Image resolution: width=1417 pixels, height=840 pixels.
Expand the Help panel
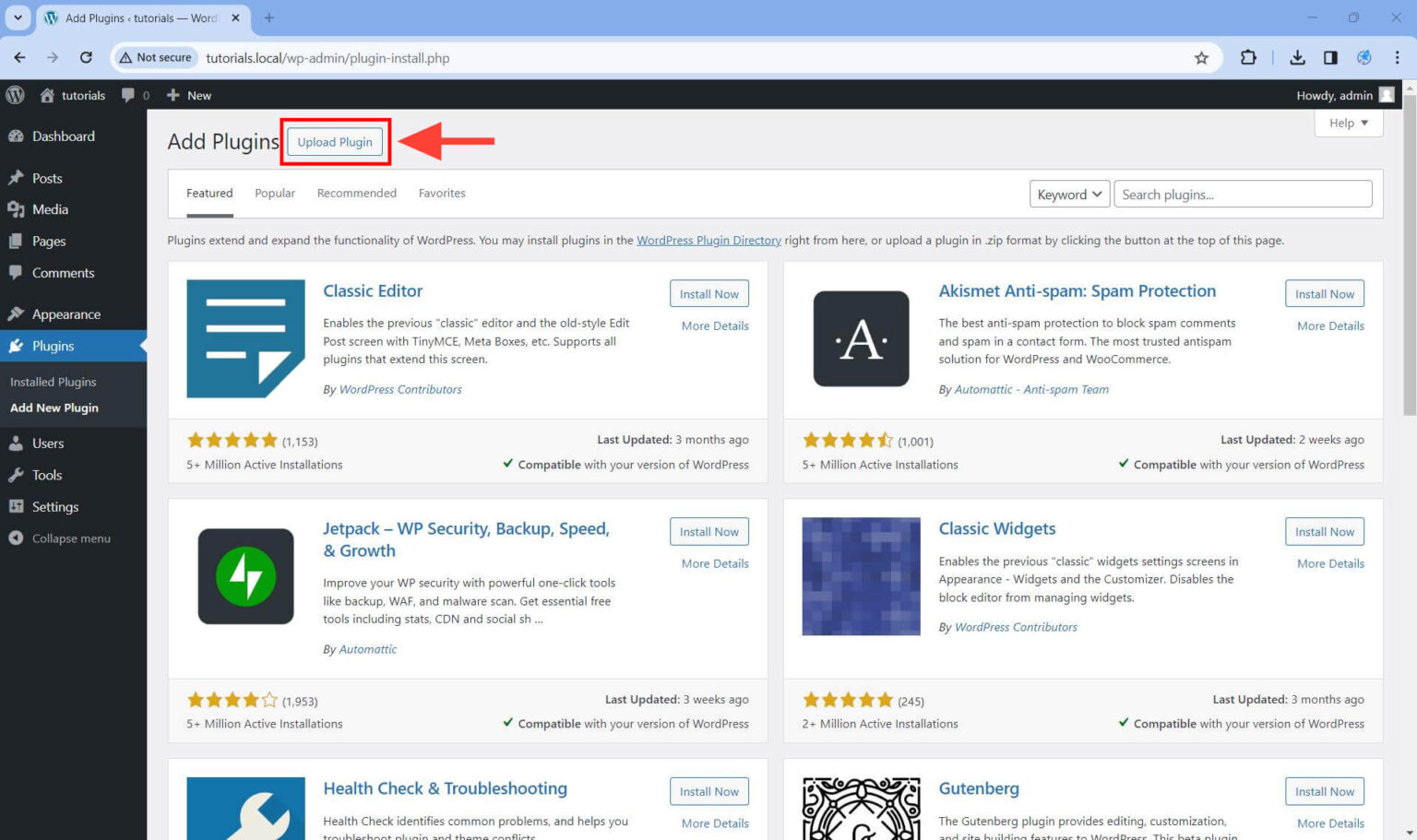(1348, 123)
